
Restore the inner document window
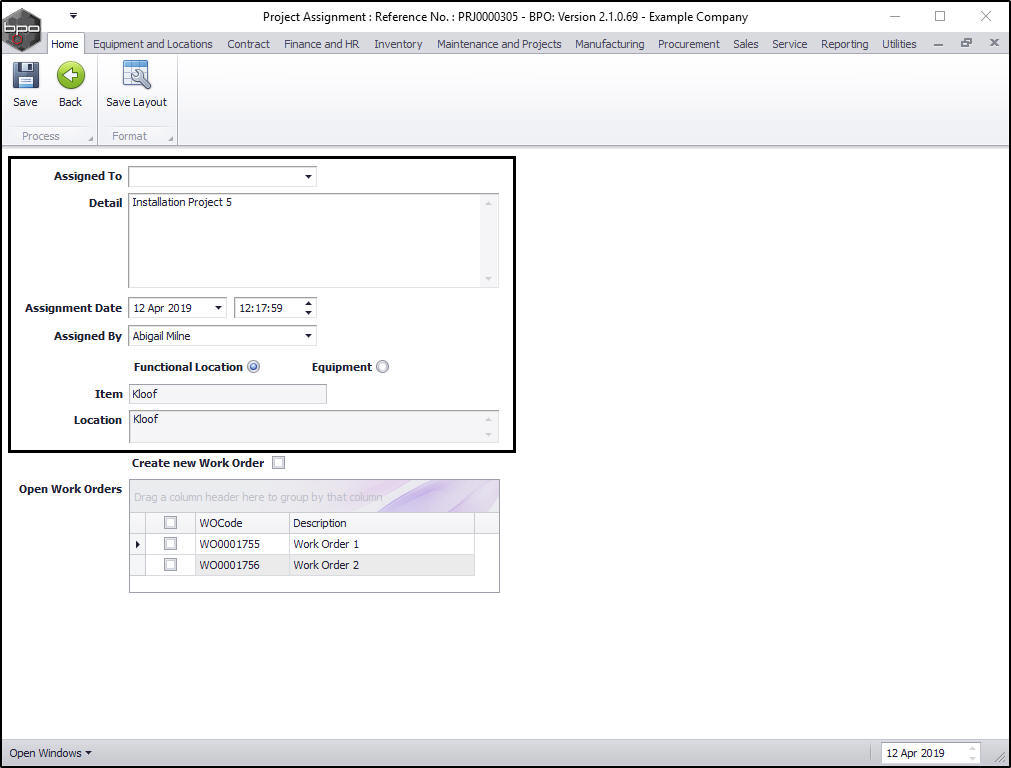coord(966,43)
